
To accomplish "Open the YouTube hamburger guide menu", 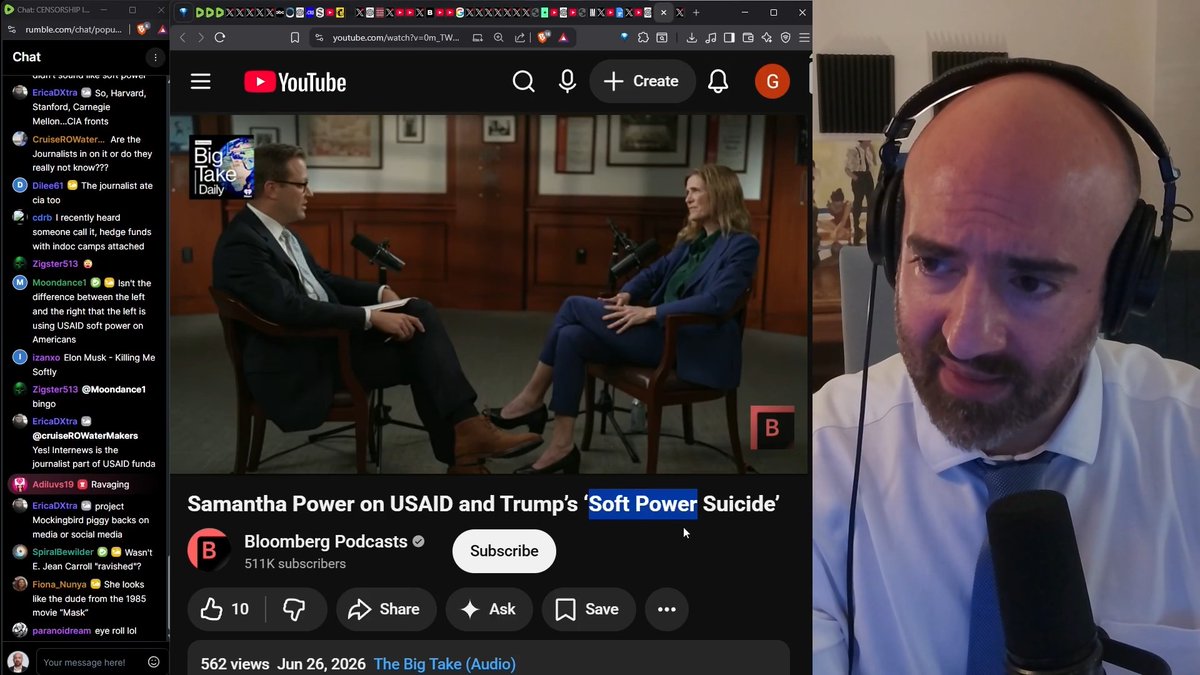I will coord(201,81).
